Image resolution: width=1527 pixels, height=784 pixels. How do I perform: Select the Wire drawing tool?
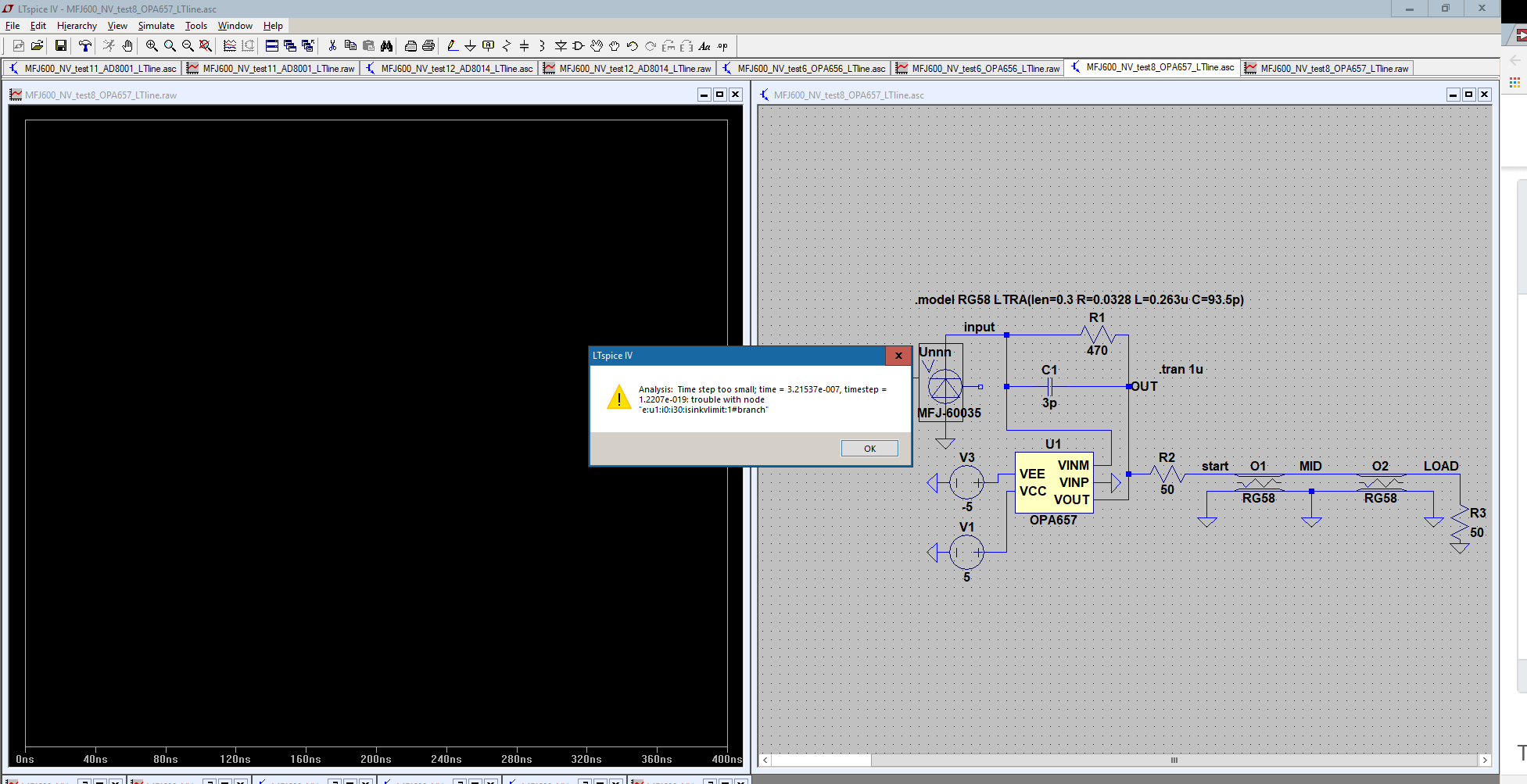(x=453, y=45)
